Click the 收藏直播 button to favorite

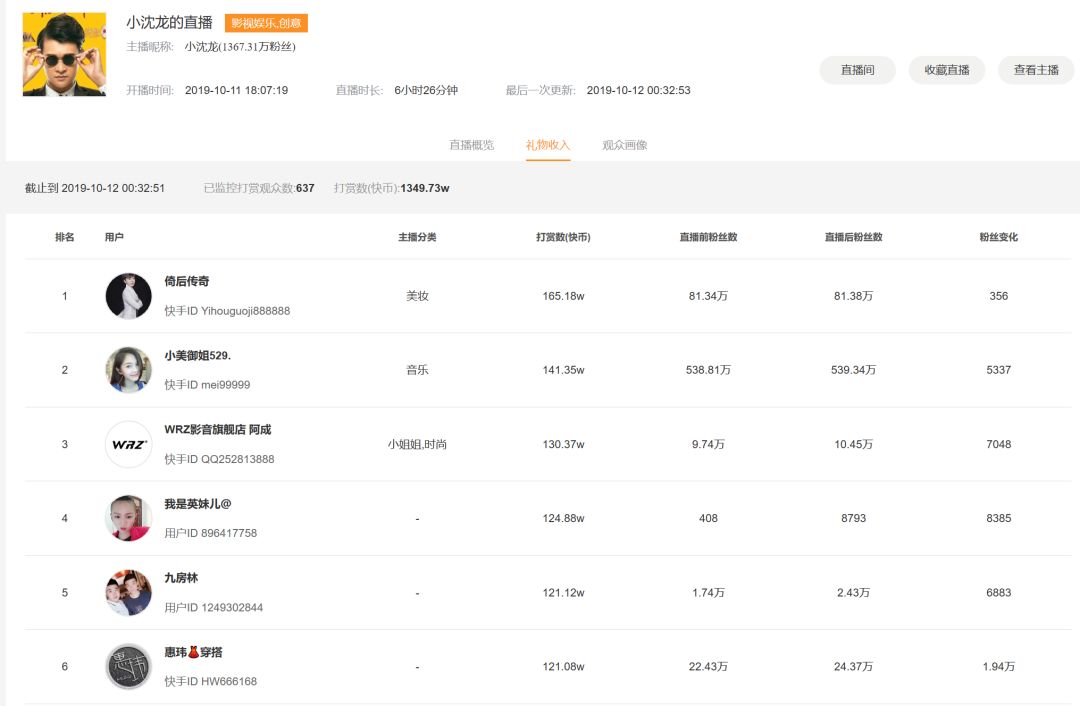(945, 71)
